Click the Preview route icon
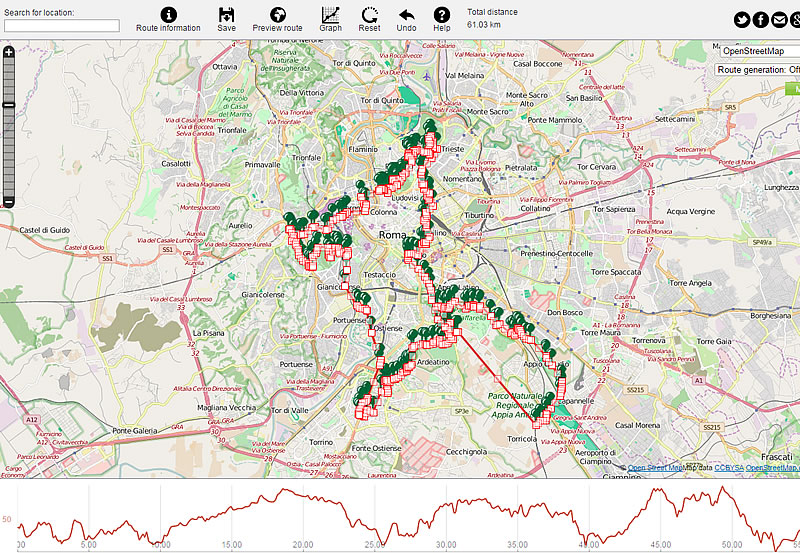This screenshot has height=553, width=800. (277, 15)
